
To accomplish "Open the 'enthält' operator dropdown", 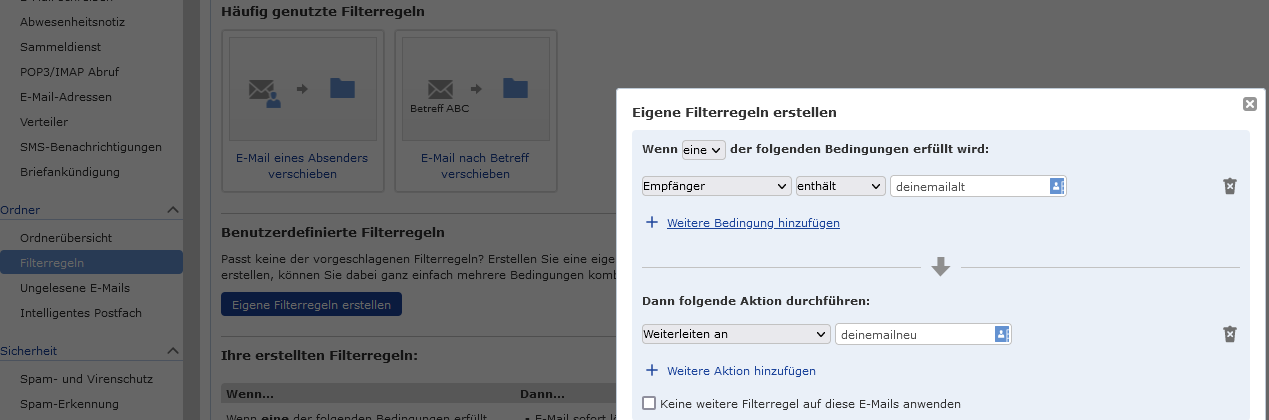I will click(841, 186).
